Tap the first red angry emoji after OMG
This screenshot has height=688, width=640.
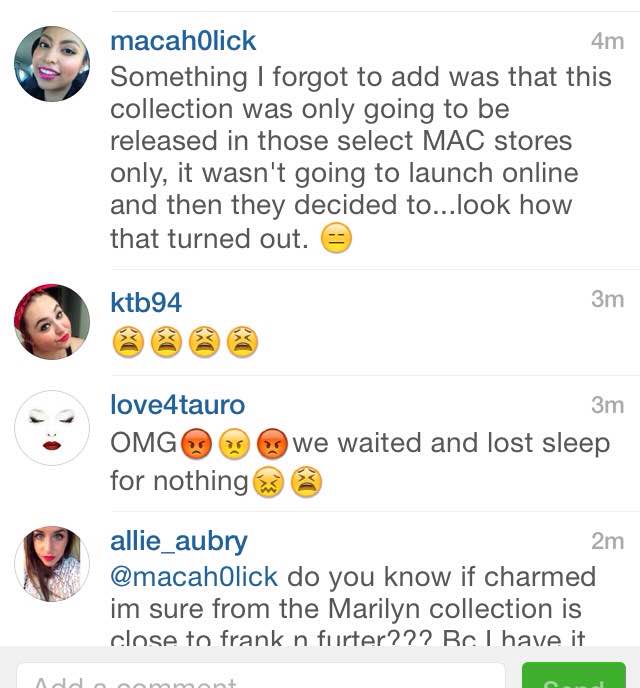[x=197, y=444]
